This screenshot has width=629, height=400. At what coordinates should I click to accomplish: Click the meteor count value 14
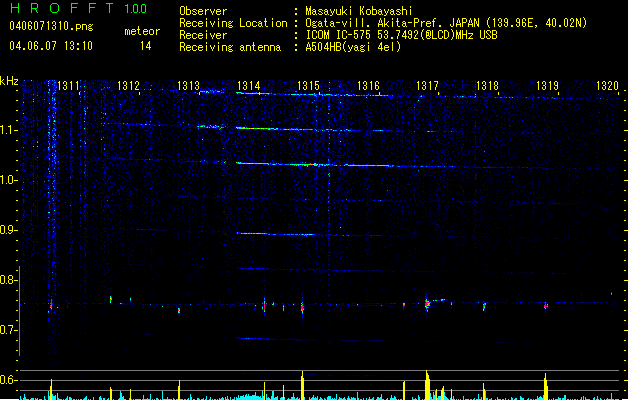[145, 46]
